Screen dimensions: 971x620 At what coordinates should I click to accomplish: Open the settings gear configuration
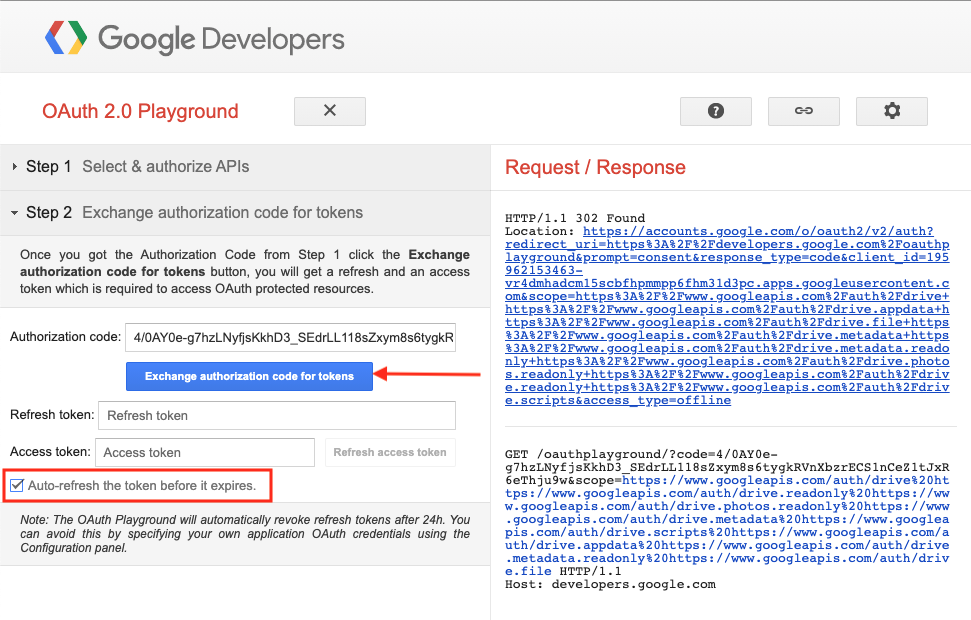pyautogui.click(x=891, y=111)
